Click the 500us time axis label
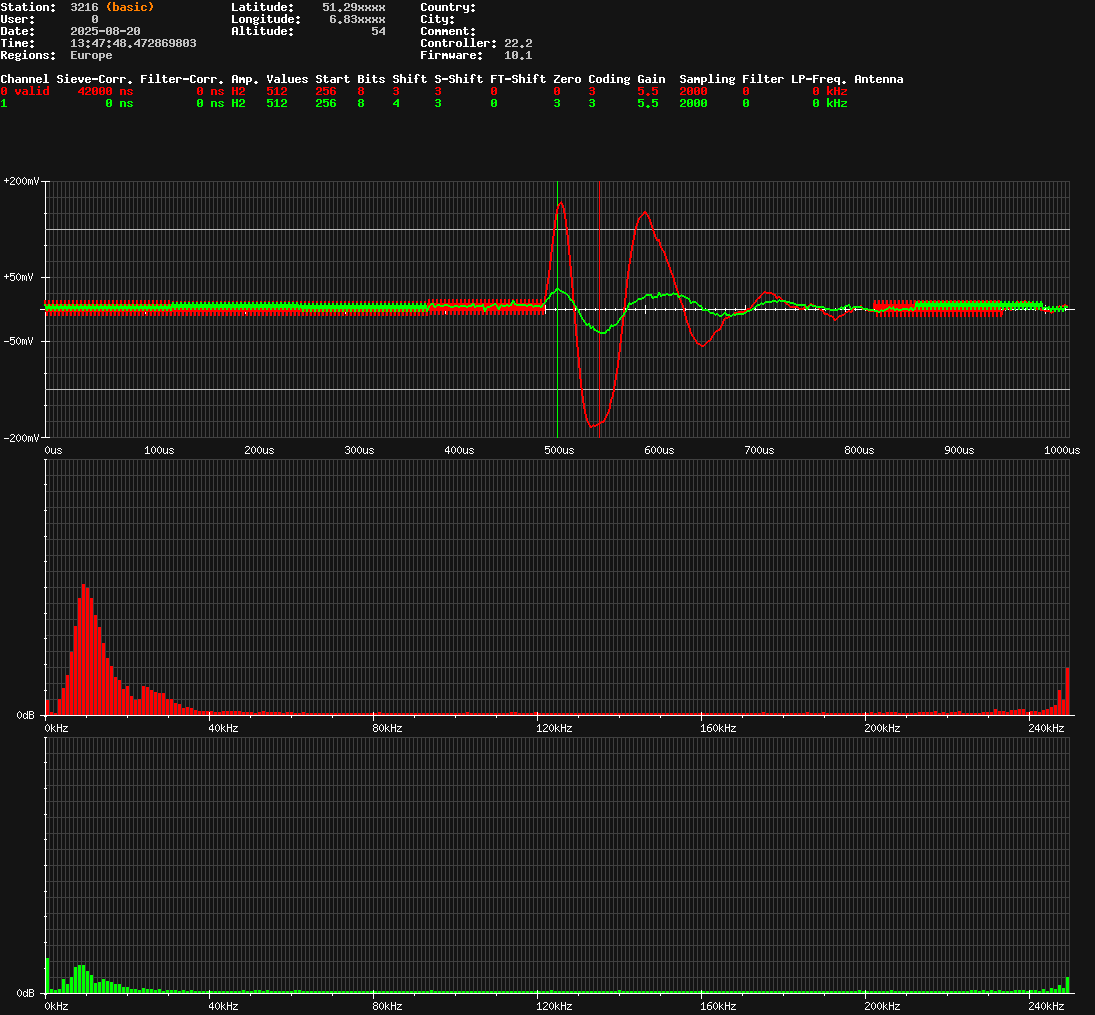The height and width of the screenshot is (1015, 1095). 559,450
